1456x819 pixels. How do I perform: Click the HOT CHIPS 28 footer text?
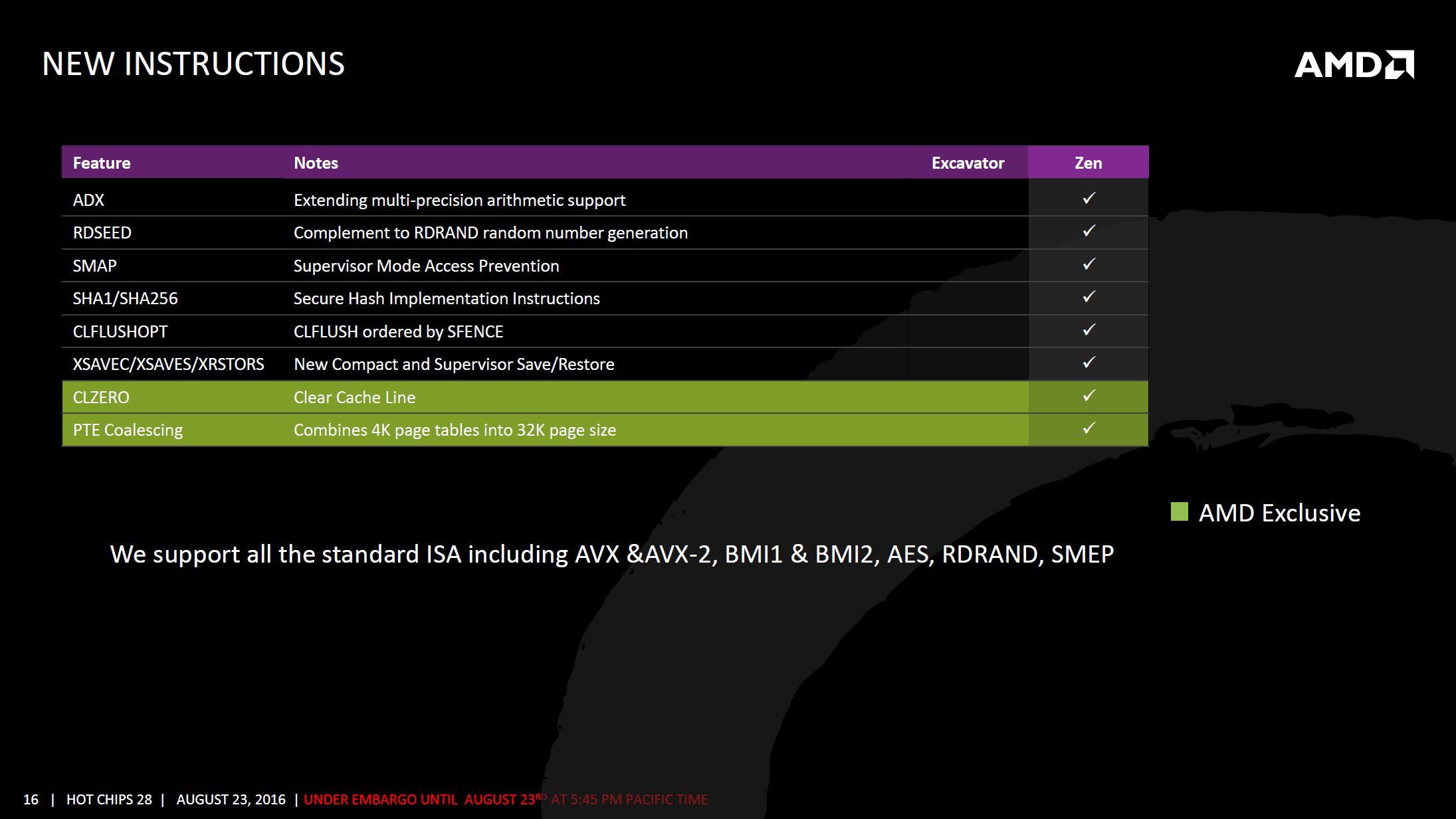click(109, 800)
